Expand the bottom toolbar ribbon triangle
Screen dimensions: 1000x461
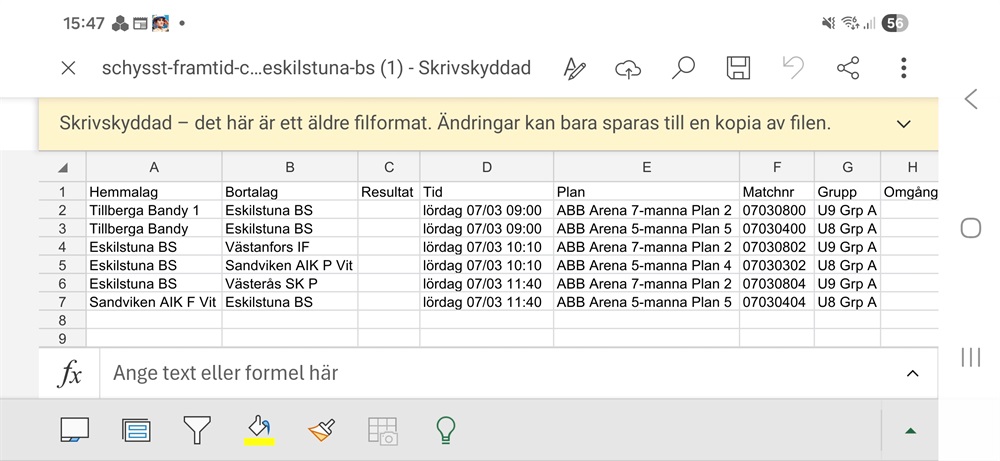tap(910, 431)
